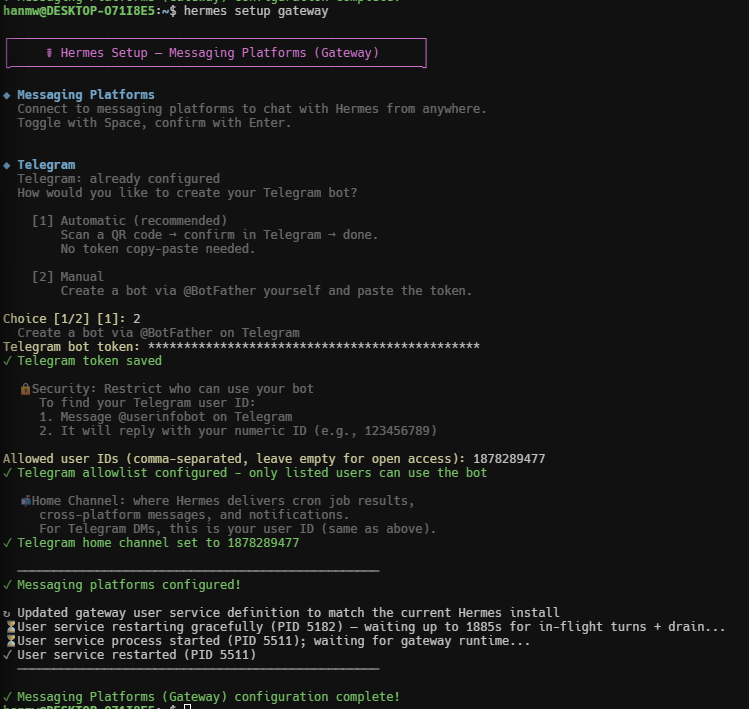Click the 'Choice [1/2] [1]: 2' prompt line
Viewport: 749px width, 709px height.
[72, 319]
